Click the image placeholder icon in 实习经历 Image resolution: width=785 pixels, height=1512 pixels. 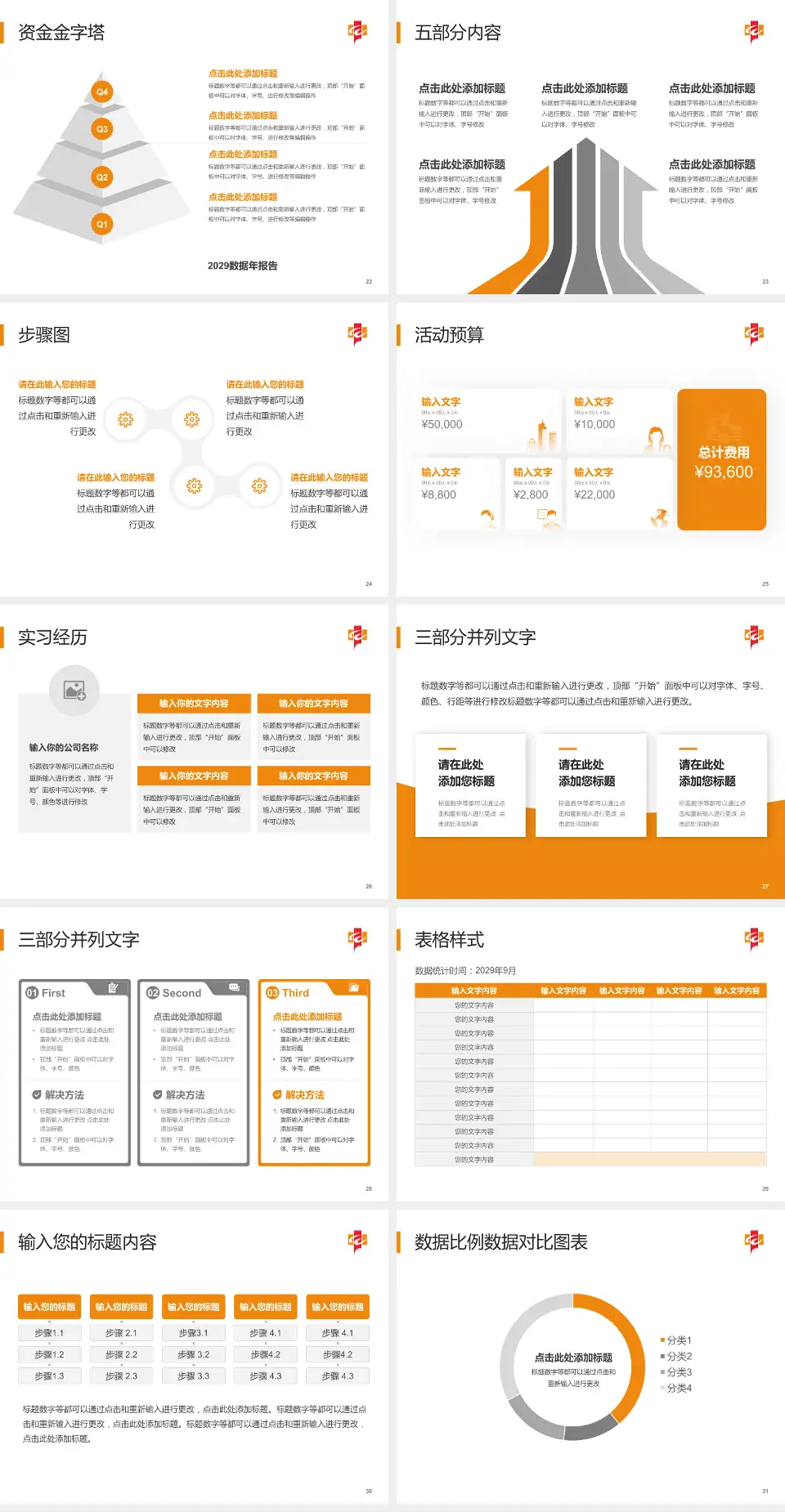74,691
